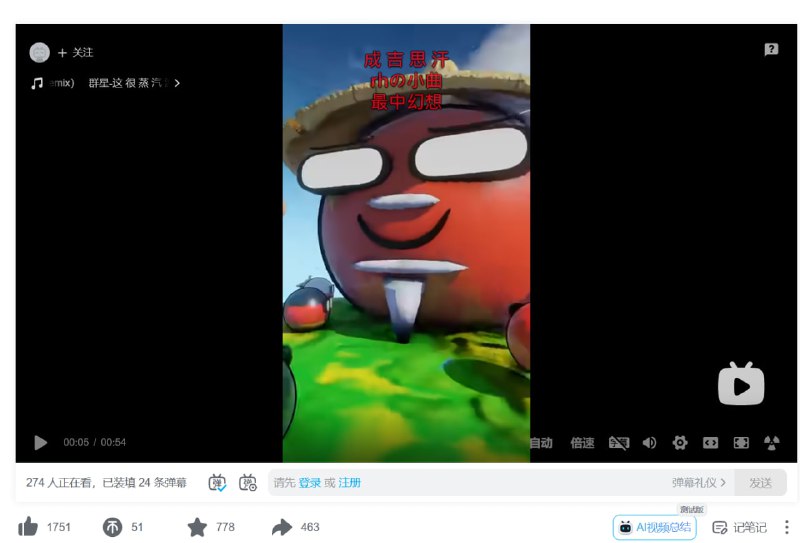Play the video with the play button

(x=40, y=442)
